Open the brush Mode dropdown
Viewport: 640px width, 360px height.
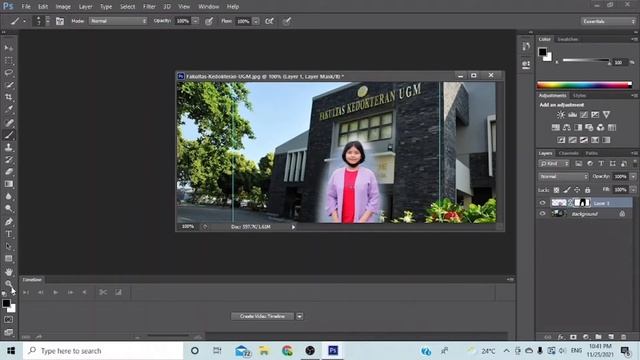coord(118,21)
